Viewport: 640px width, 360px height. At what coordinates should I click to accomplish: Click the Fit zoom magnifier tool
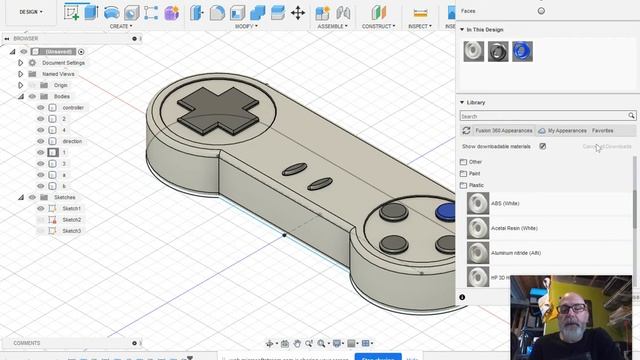click(x=322, y=344)
